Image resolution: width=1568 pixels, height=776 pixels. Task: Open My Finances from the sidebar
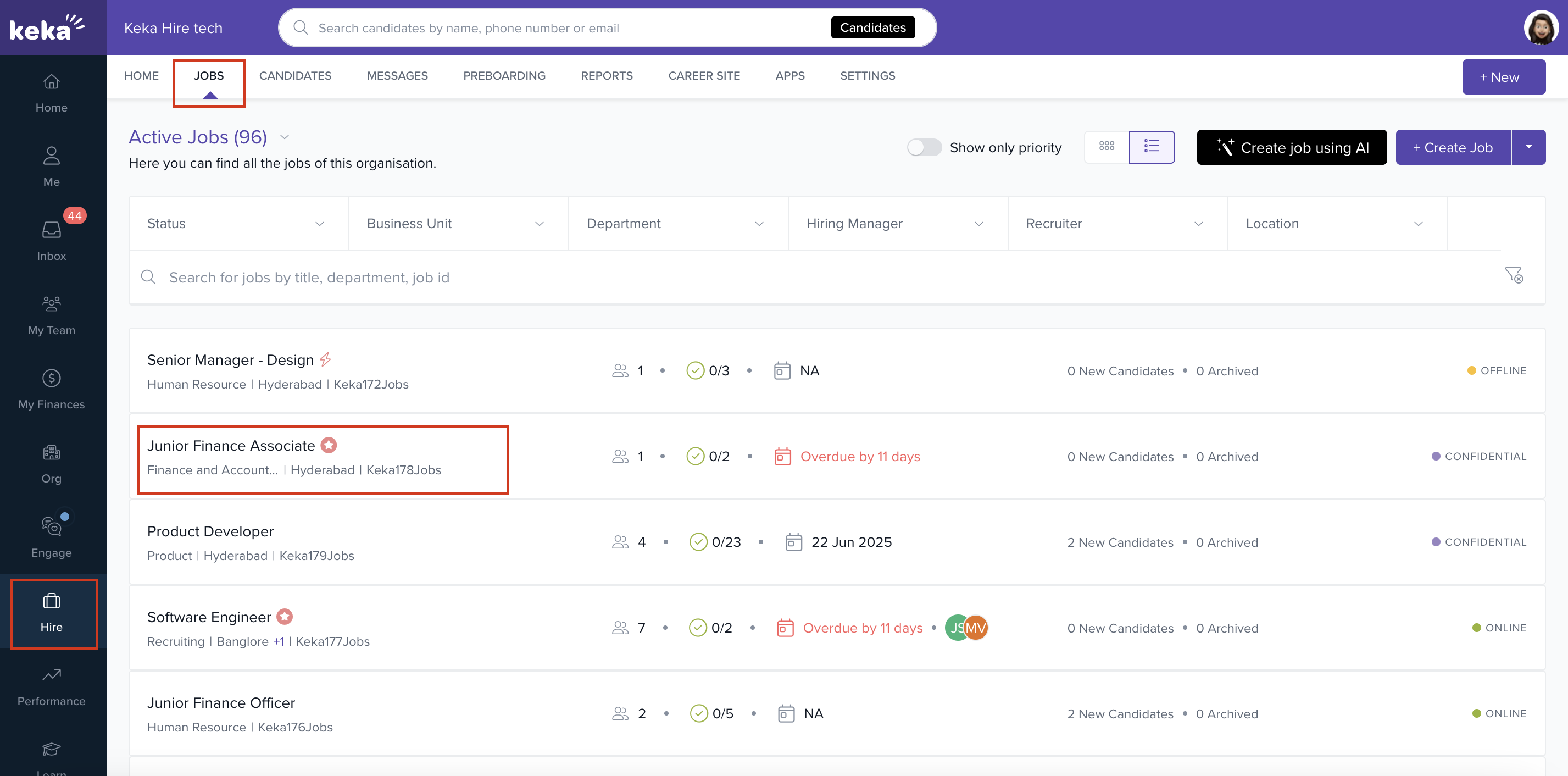point(51,389)
